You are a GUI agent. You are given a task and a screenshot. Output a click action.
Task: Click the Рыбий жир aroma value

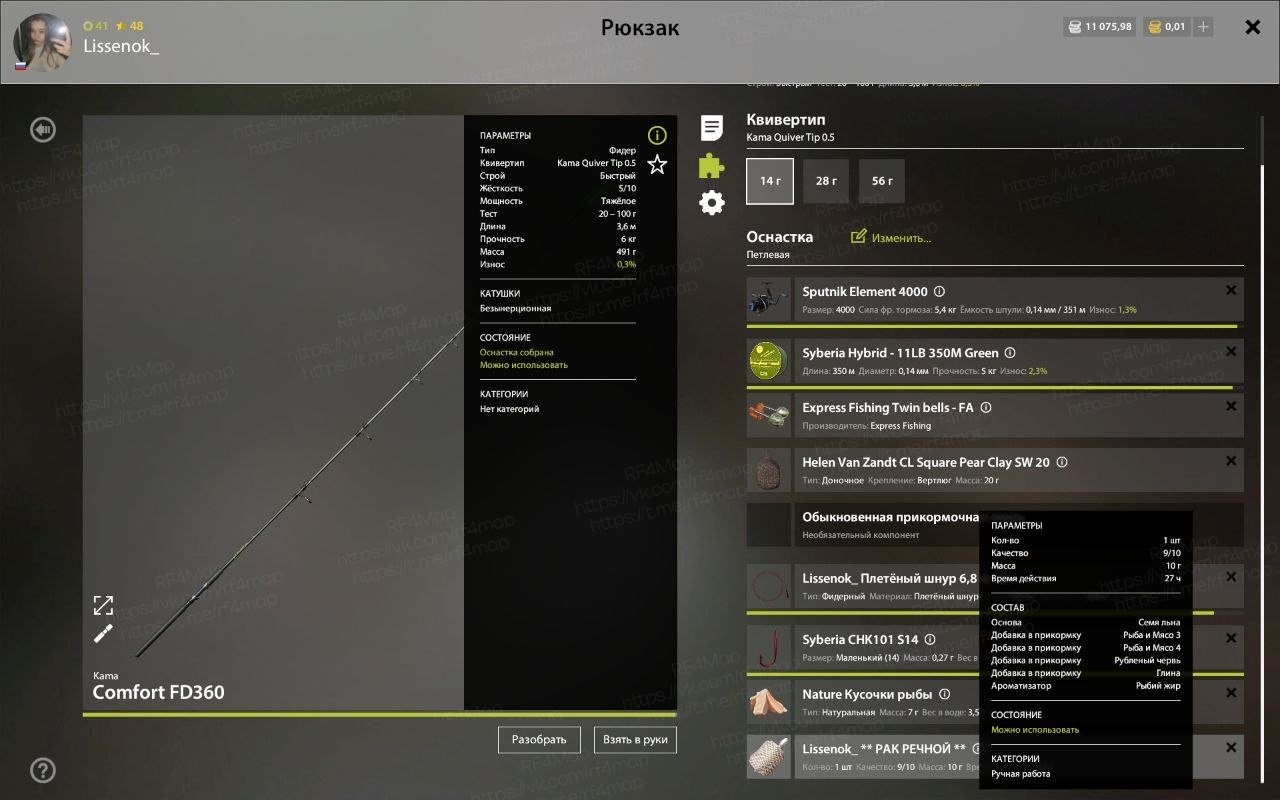(x=1157, y=686)
